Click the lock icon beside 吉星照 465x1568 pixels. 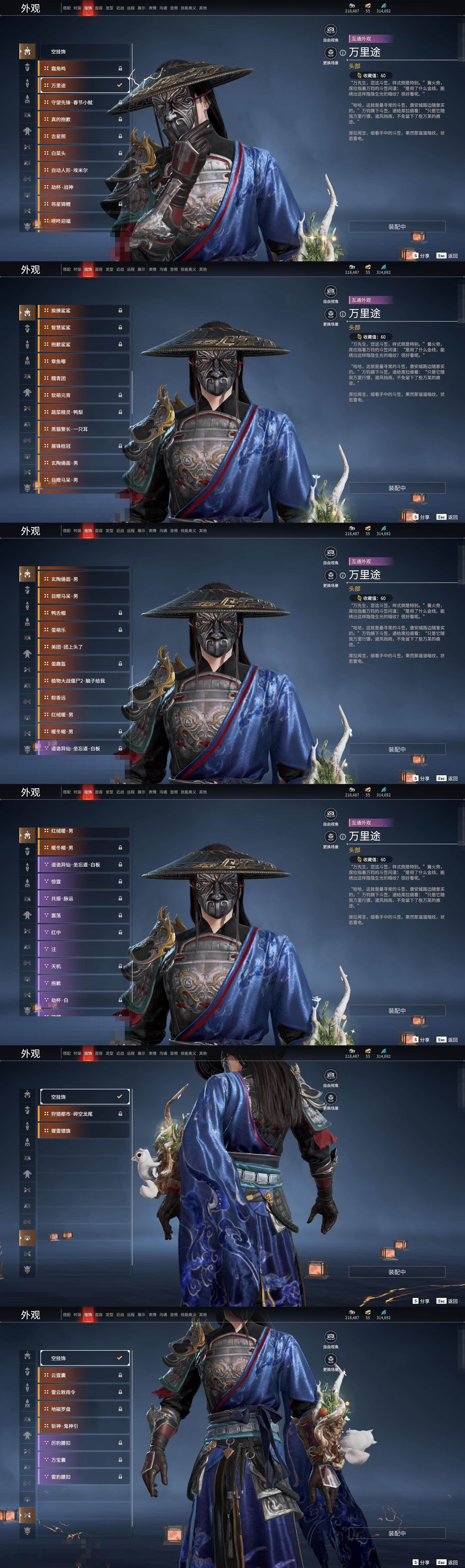pyautogui.click(x=120, y=136)
